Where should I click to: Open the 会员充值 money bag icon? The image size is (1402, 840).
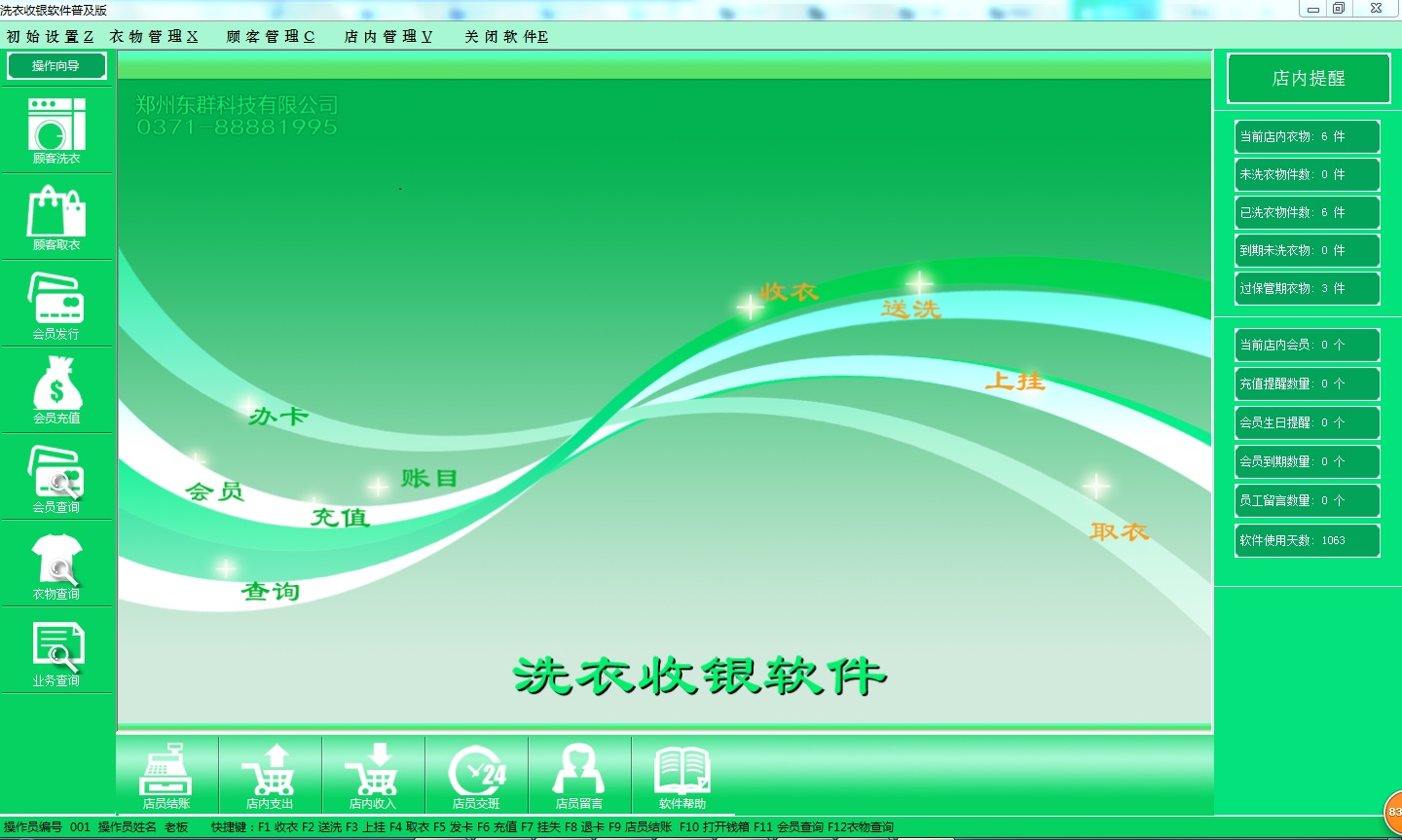point(56,389)
